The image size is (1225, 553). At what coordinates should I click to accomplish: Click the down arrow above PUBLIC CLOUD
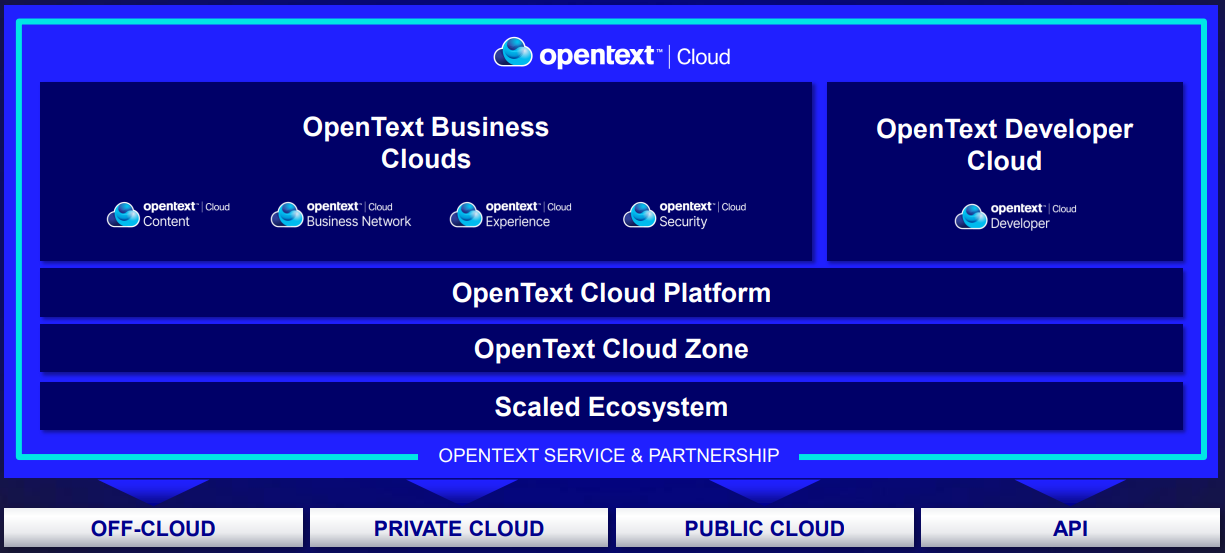[765, 490]
